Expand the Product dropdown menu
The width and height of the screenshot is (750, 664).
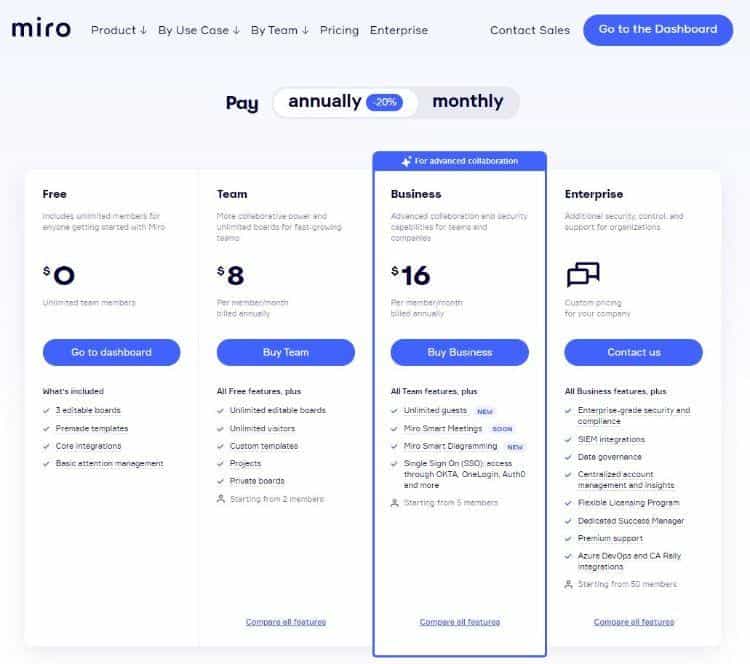[x=117, y=30]
